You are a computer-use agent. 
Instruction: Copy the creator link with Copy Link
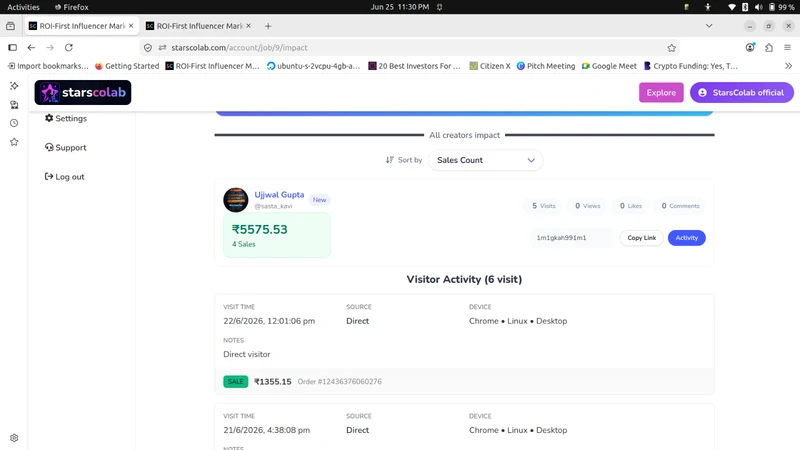[642, 238]
